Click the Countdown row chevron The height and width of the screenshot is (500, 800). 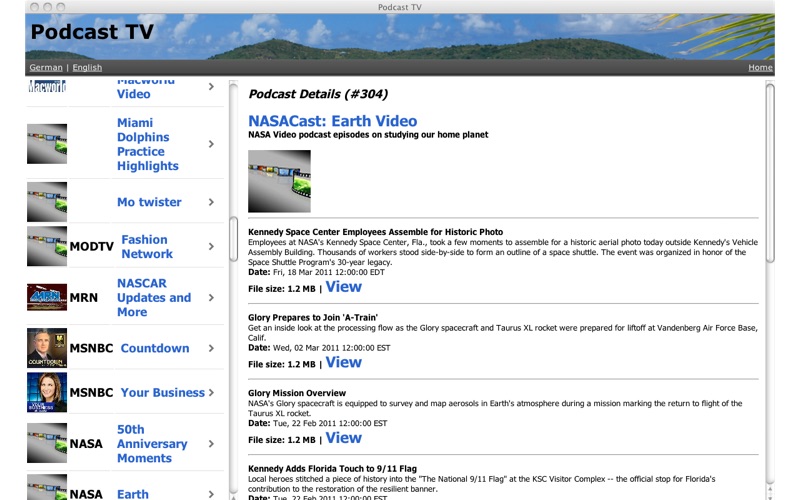[211, 348]
